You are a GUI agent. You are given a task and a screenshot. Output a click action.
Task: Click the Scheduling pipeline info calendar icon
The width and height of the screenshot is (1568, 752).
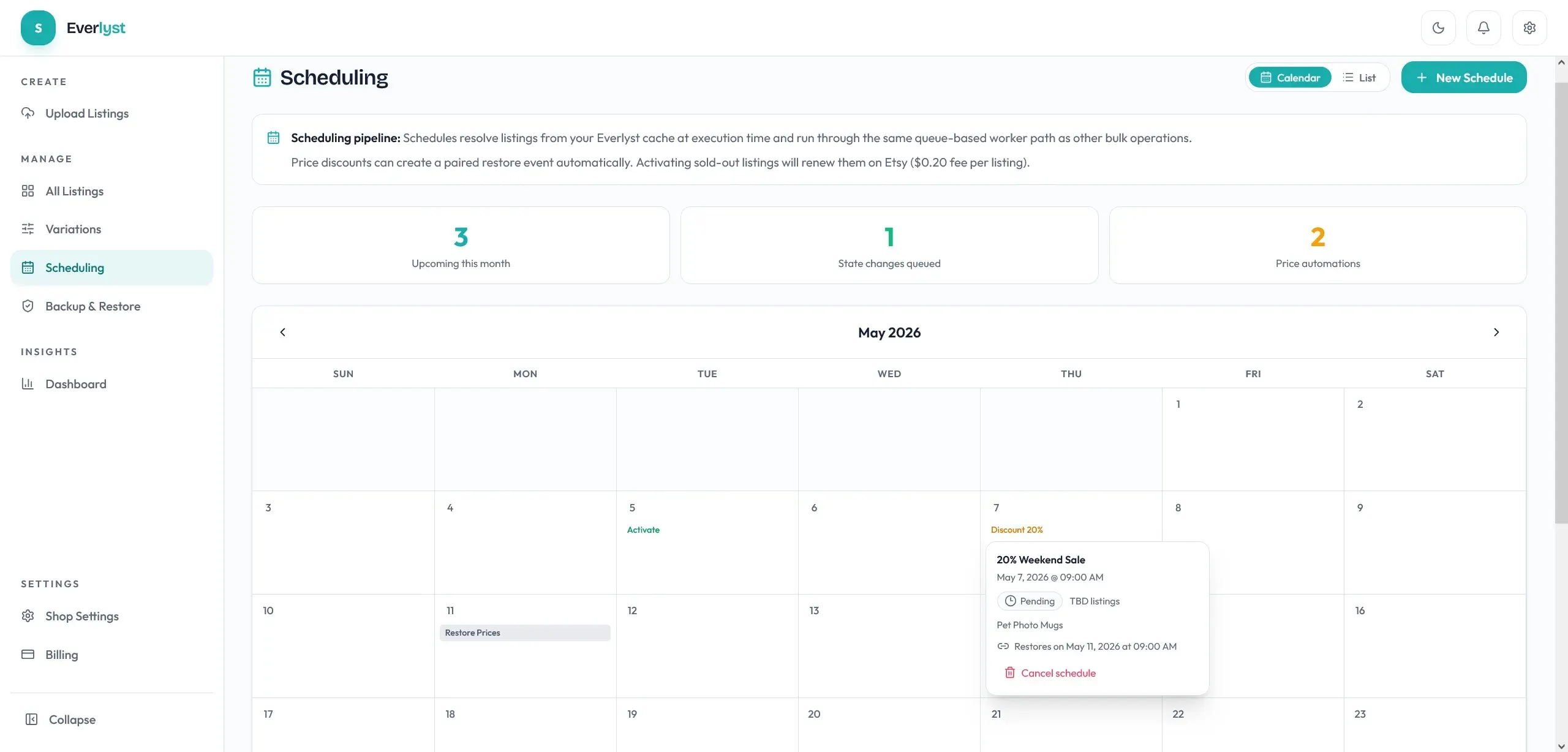(273, 138)
